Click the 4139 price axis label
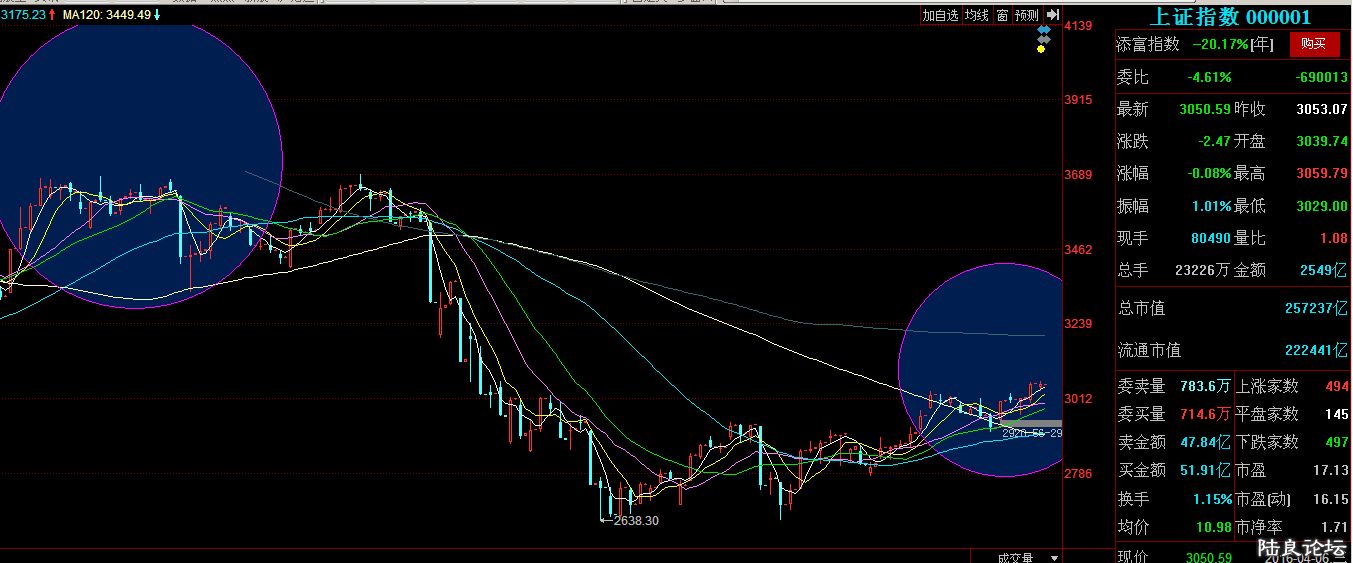Image resolution: width=1353 pixels, height=563 pixels. coord(1077,26)
